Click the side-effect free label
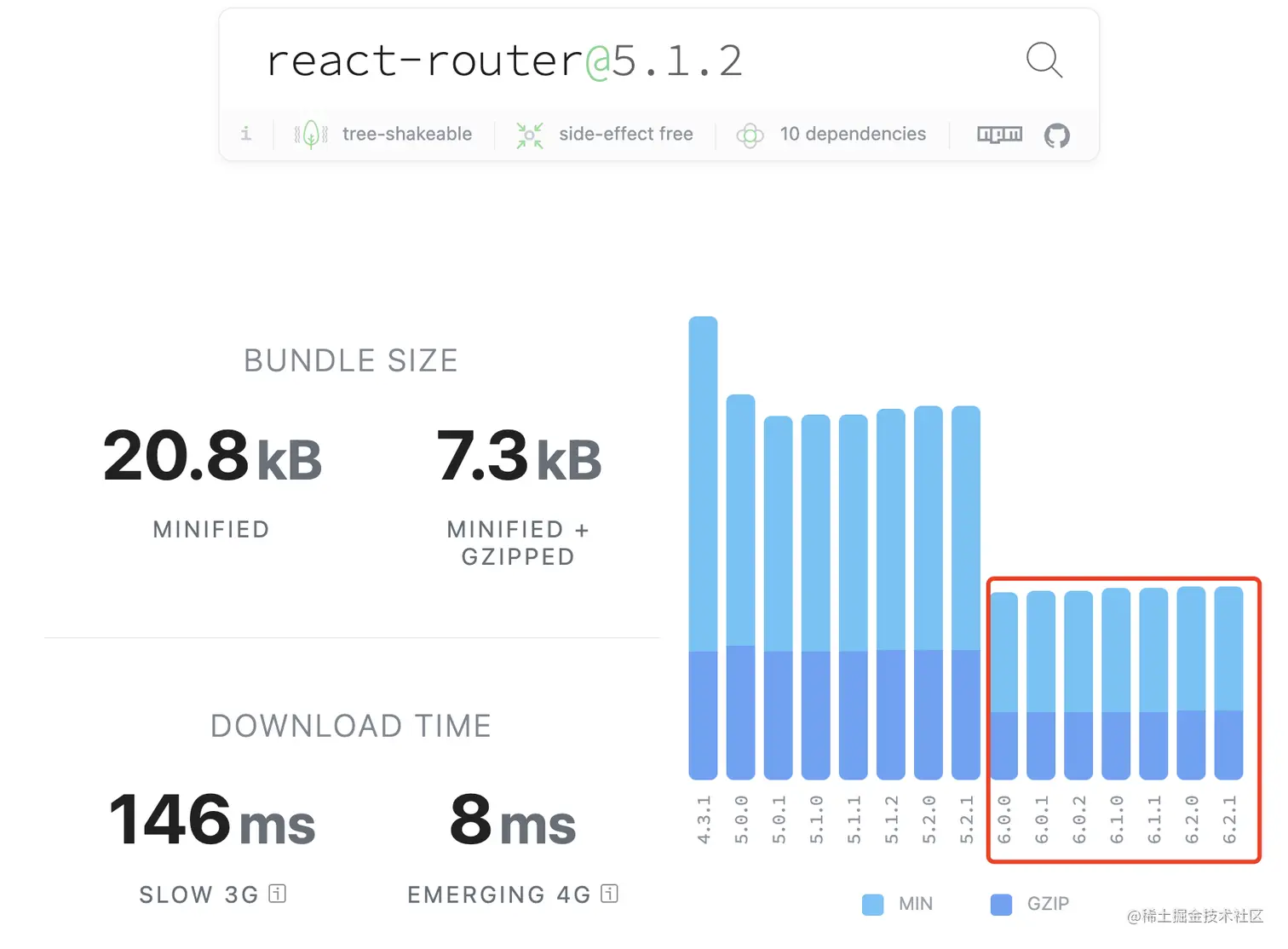This screenshot has height=949, width=1288. (626, 134)
